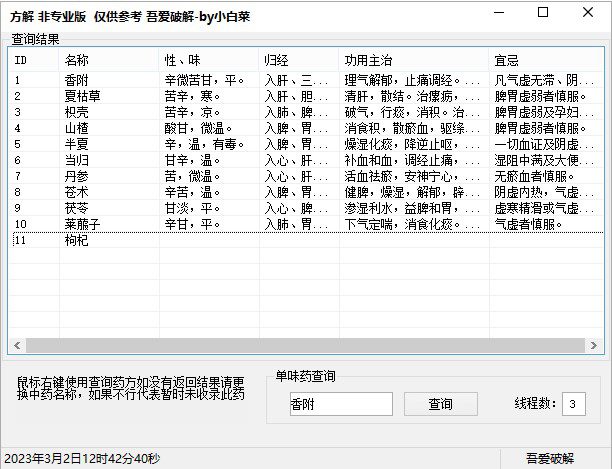Focus the 单味药查询 input containing 香附

341,404
